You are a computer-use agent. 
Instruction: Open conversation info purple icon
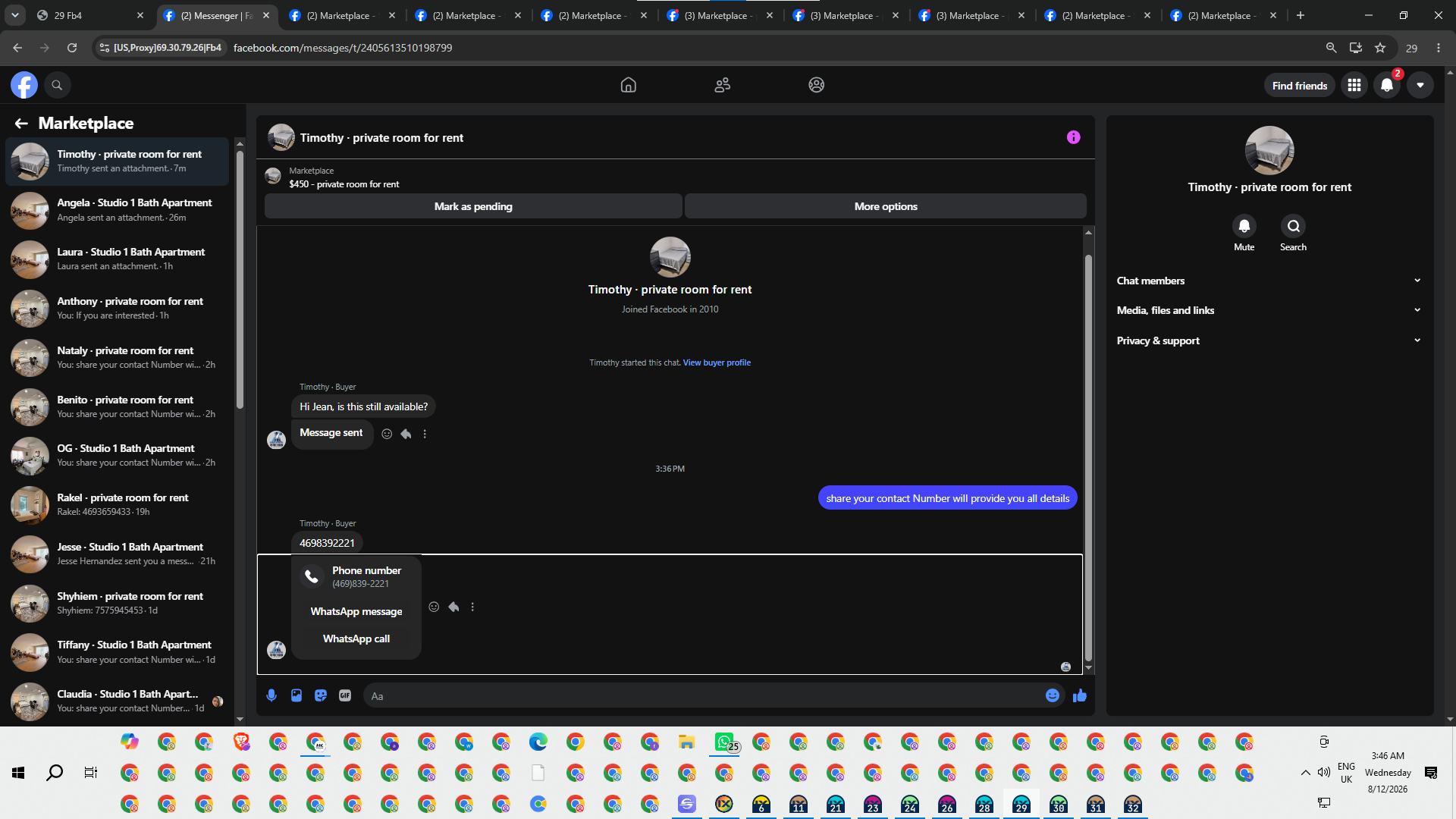[x=1074, y=137]
